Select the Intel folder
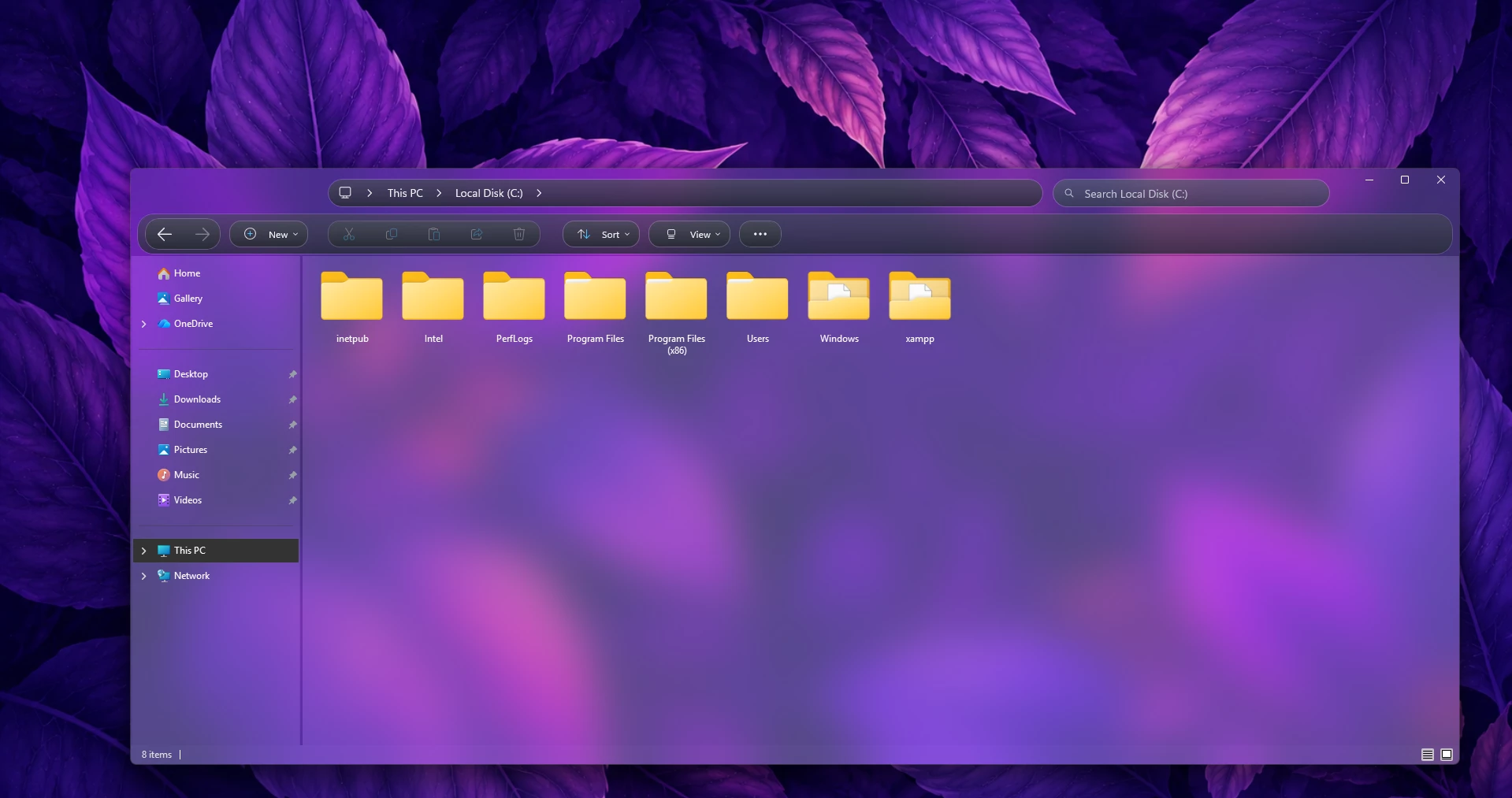This screenshot has width=1512, height=798. (x=433, y=308)
